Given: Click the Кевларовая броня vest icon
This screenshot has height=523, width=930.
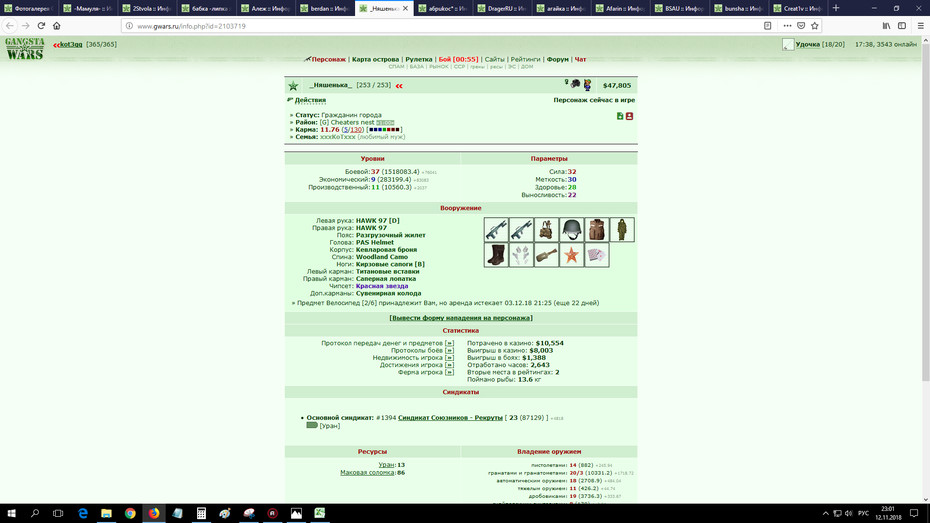Looking at the screenshot, I should pyautogui.click(x=597, y=229).
